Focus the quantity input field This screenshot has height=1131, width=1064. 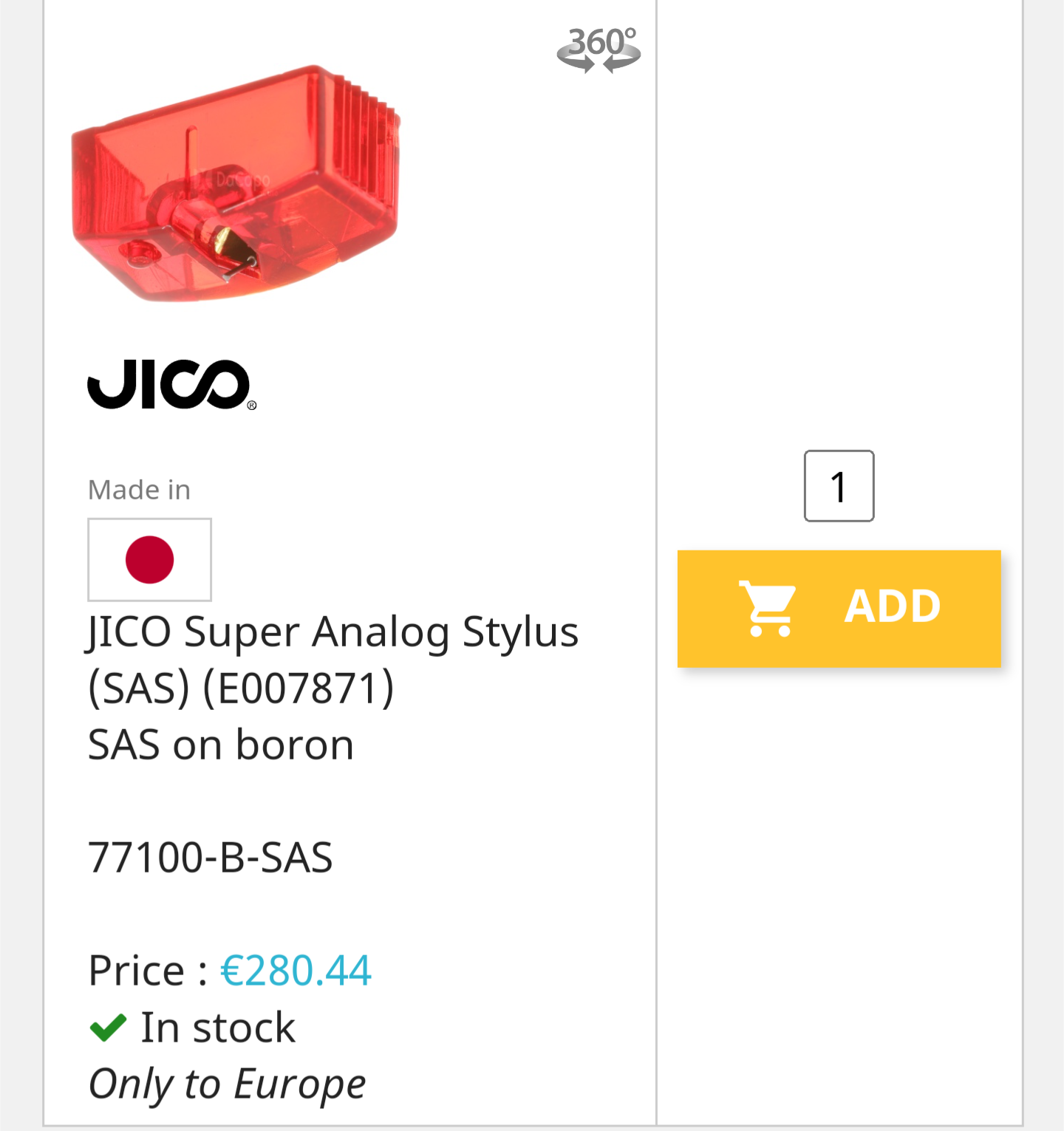pyautogui.click(x=839, y=486)
